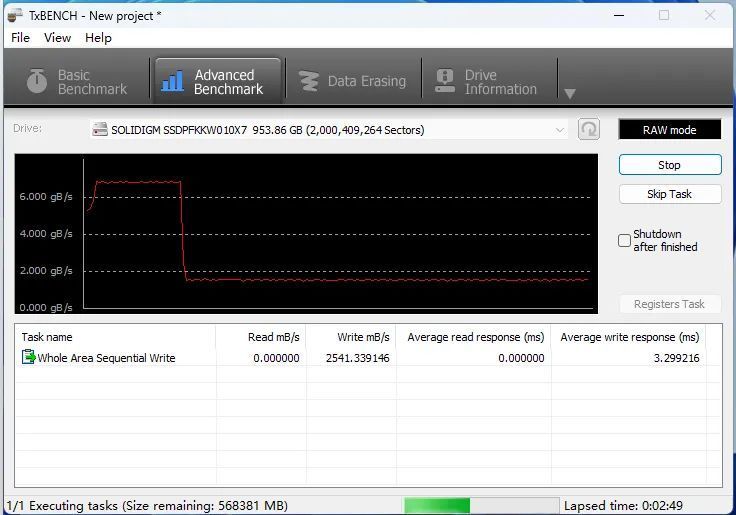Open the Basic Benchmark tab
The height and width of the screenshot is (515, 736).
tap(77, 82)
